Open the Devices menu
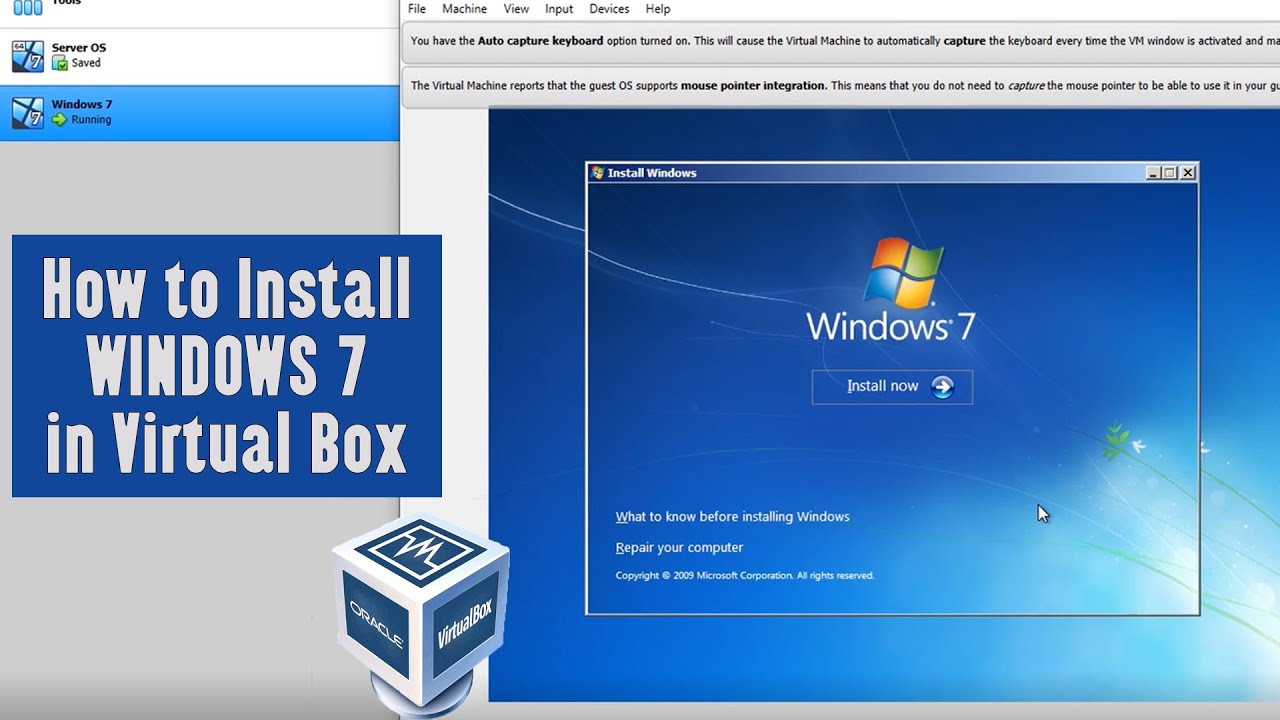Image resolution: width=1280 pixels, height=720 pixels. (609, 9)
